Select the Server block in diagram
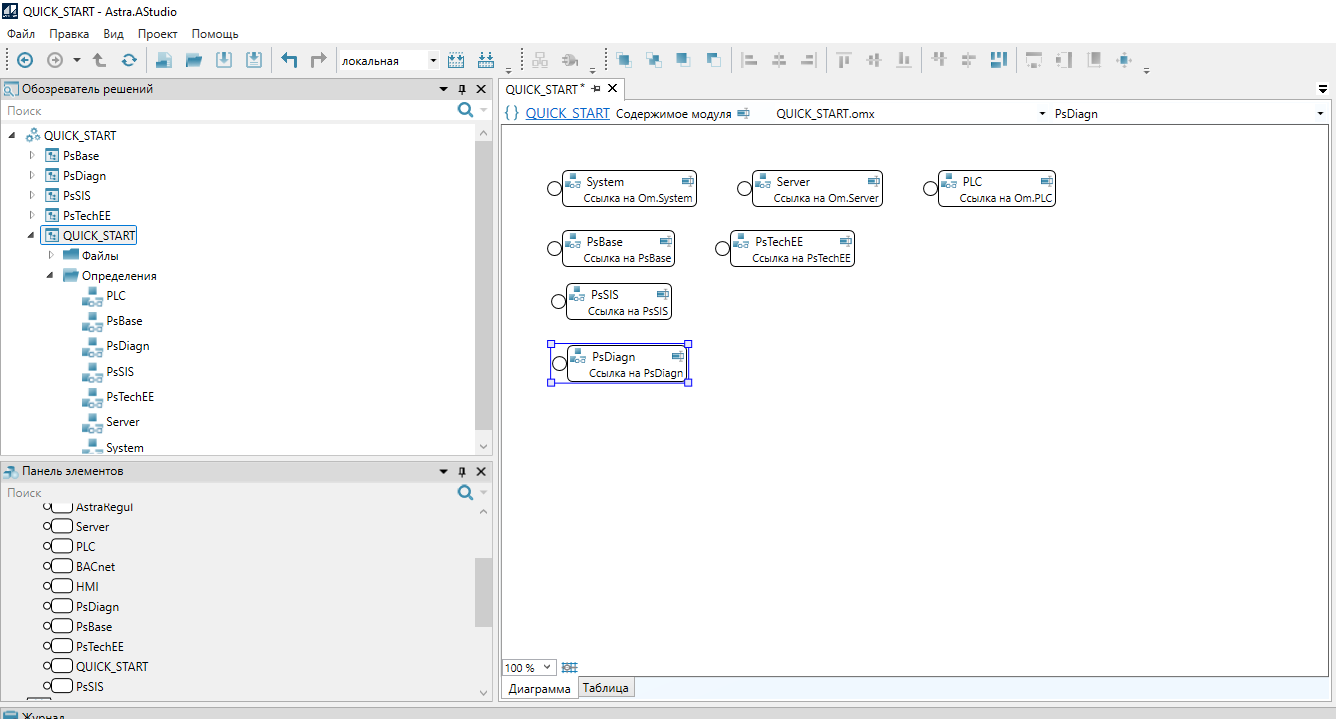The height and width of the screenshot is (719, 1336). pyautogui.click(x=817, y=188)
